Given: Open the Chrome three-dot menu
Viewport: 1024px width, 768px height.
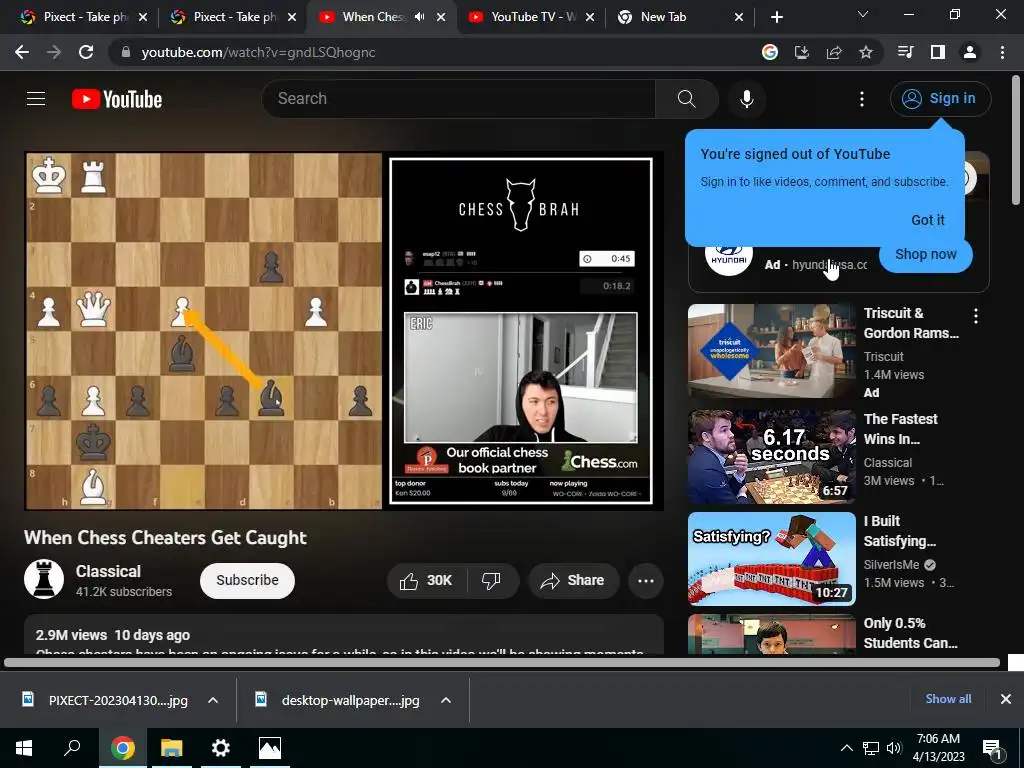Looking at the screenshot, I should click(x=1002, y=52).
